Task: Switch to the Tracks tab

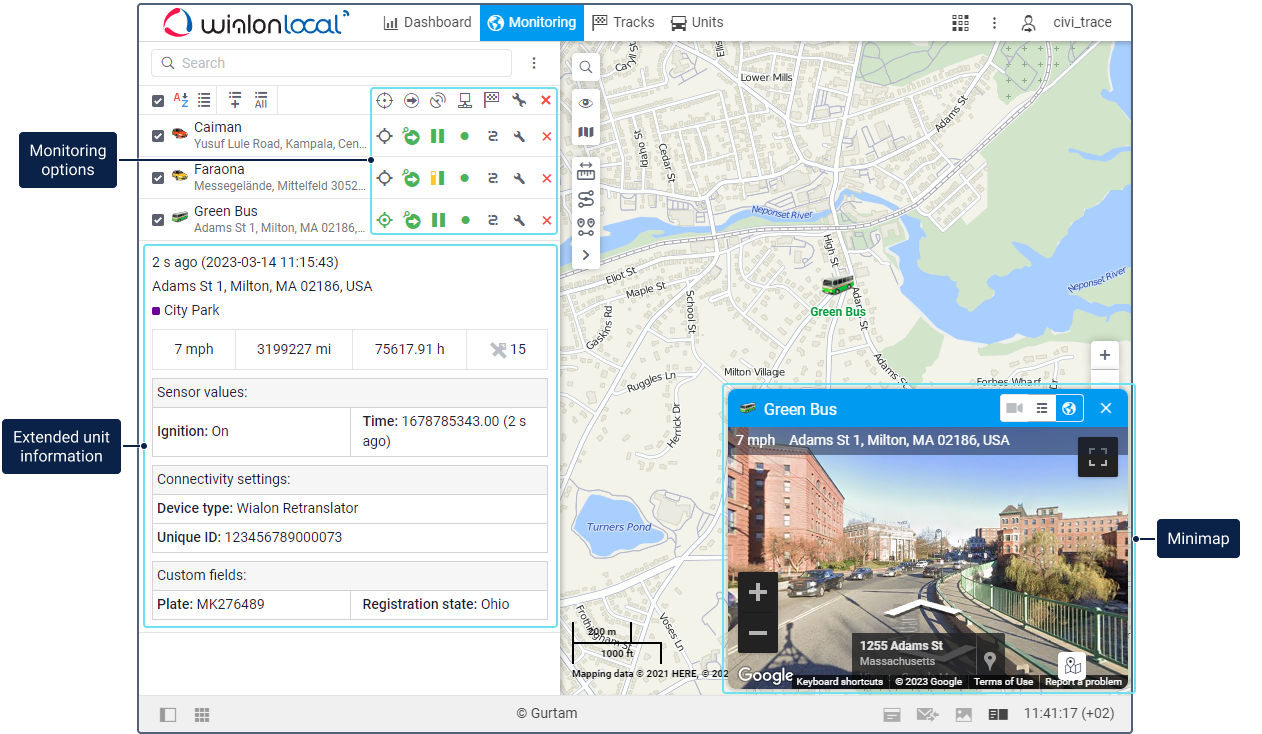Action: click(623, 22)
